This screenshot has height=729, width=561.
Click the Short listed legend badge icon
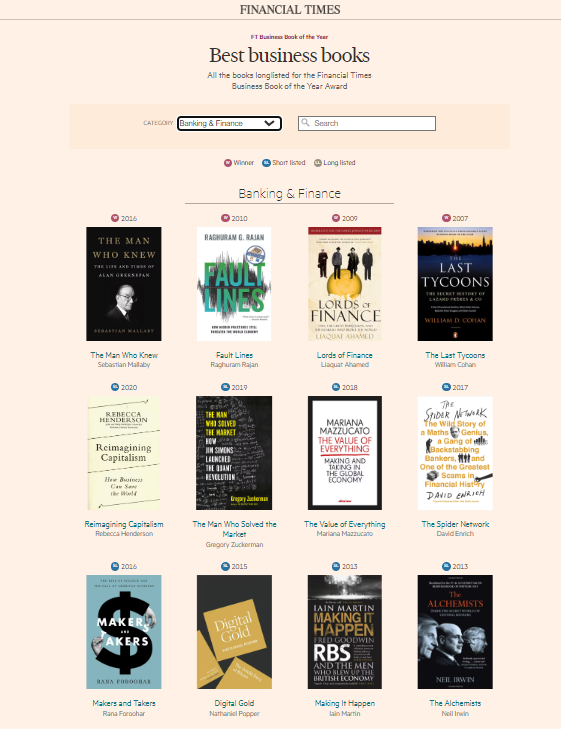click(266, 163)
